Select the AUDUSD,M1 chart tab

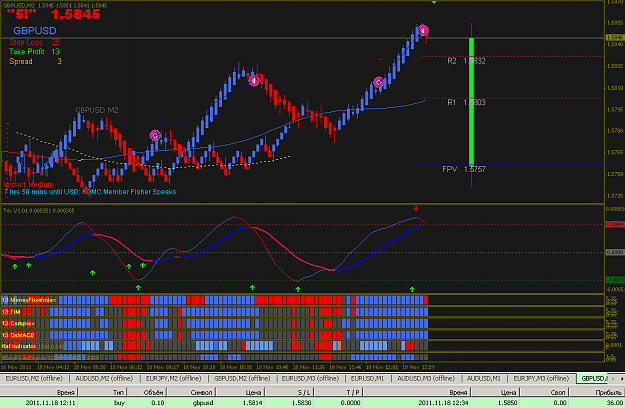point(483,378)
